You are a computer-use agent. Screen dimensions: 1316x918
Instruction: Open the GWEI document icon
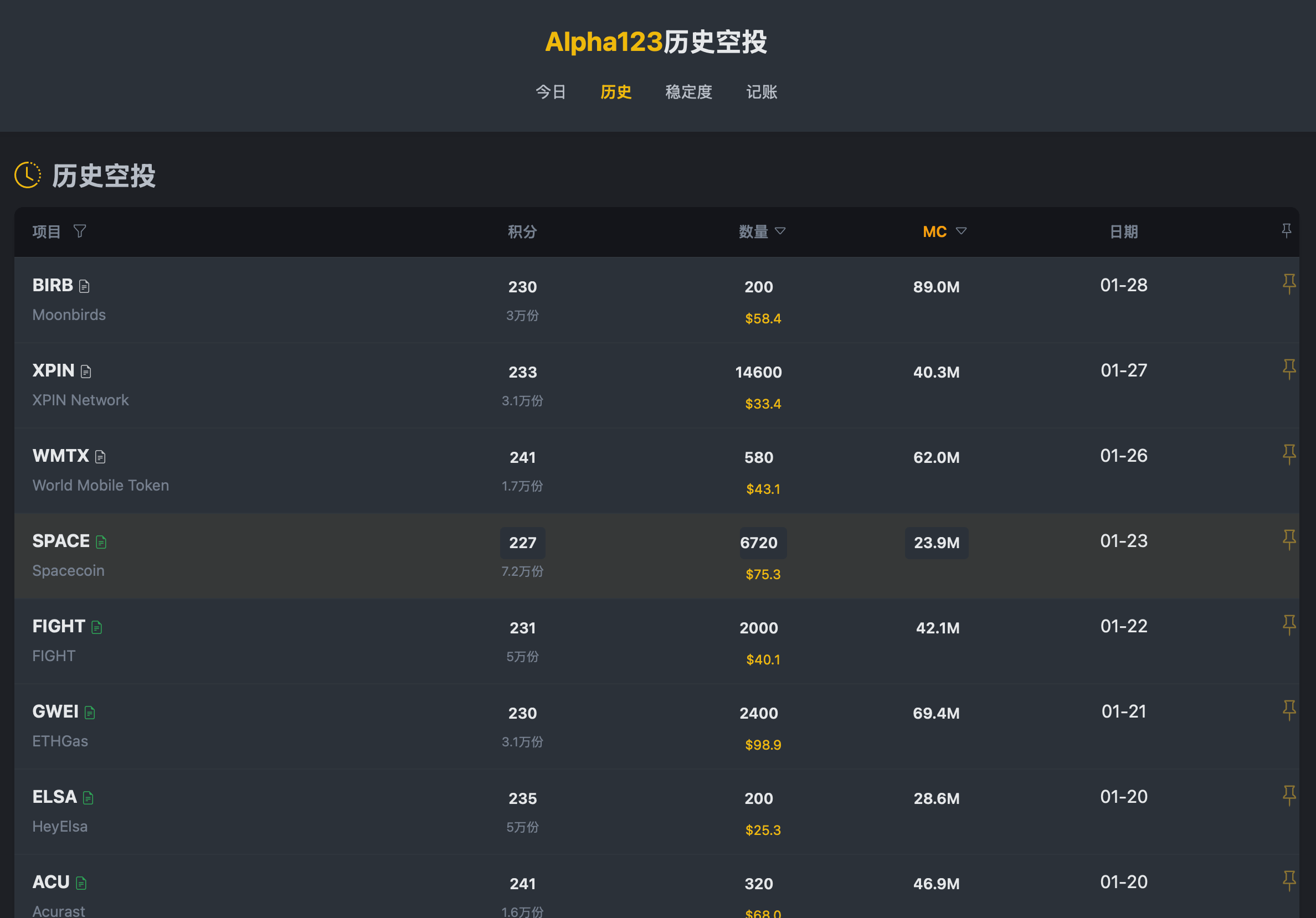[90, 712]
